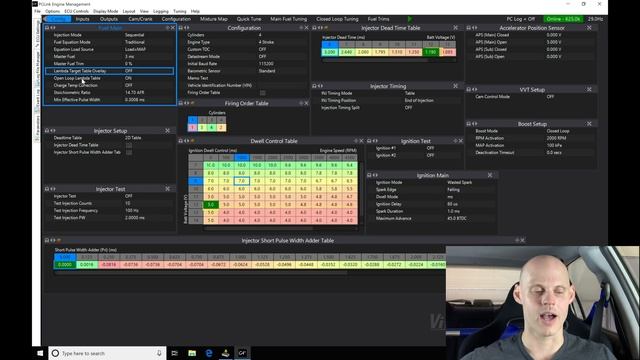Change Boost Mode Closed Loop value
640x360 pixels.
tap(558, 131)
